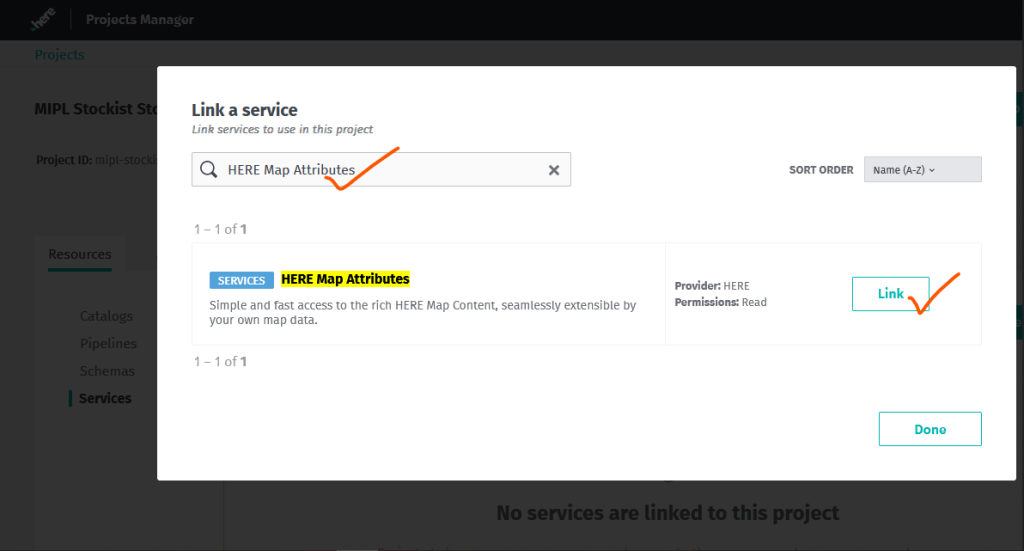Click the Provider: HERE text

click(x=712, y=286)
